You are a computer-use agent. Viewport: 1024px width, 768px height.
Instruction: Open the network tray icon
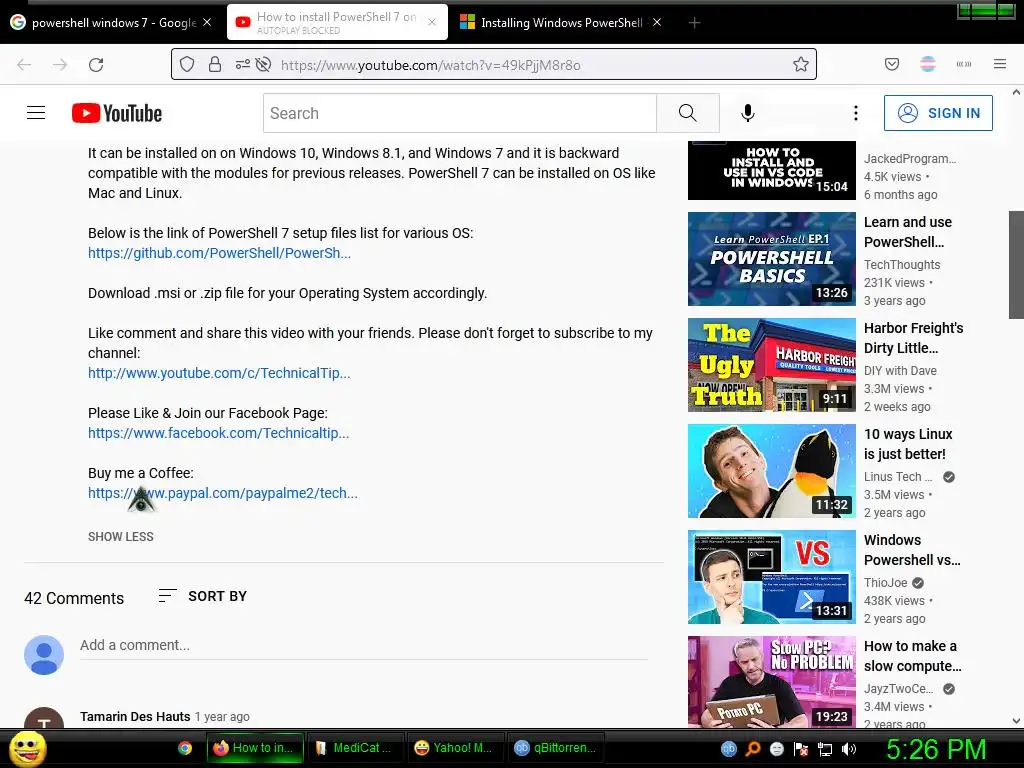pos(825,749)
